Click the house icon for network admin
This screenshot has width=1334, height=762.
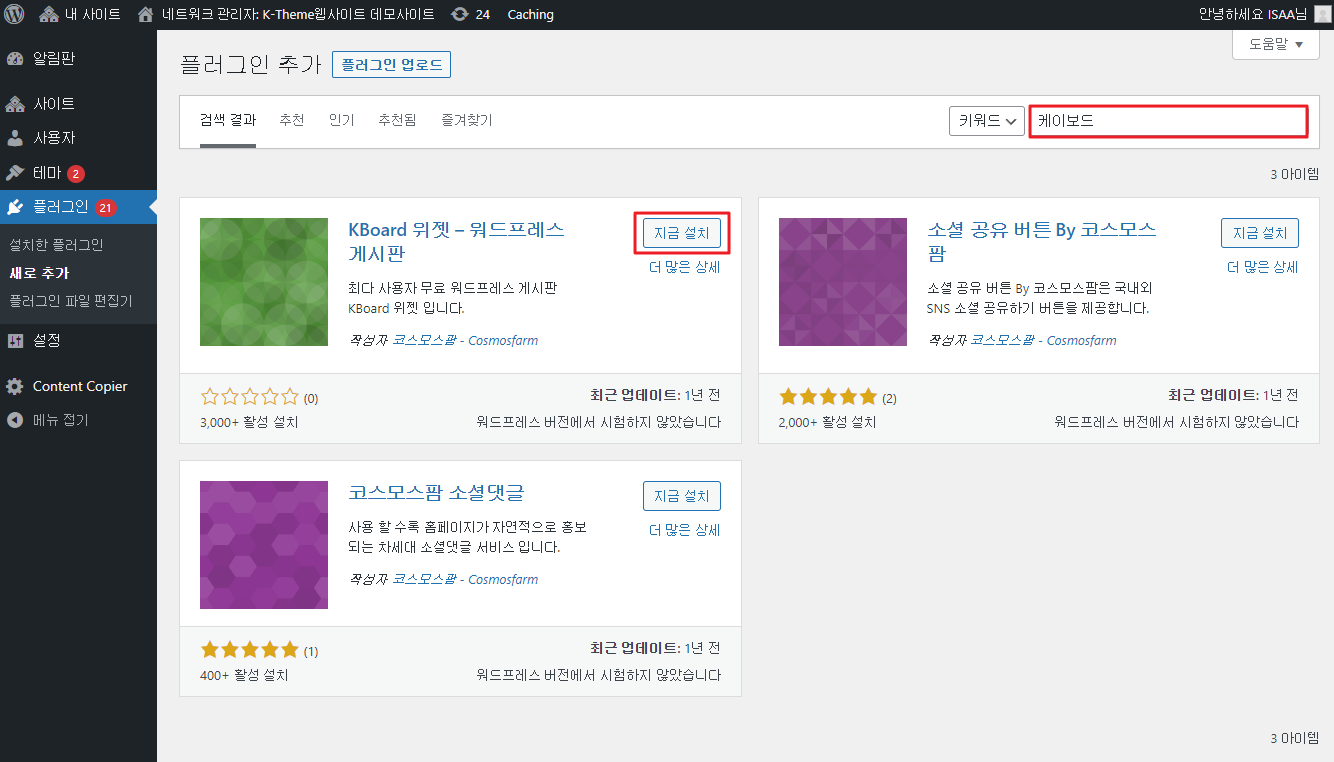click(x=146, y=14)
